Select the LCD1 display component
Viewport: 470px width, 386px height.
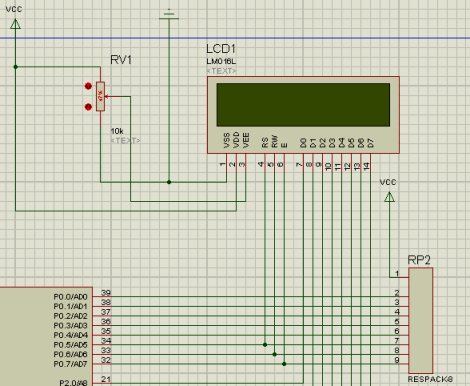point(303,115)
